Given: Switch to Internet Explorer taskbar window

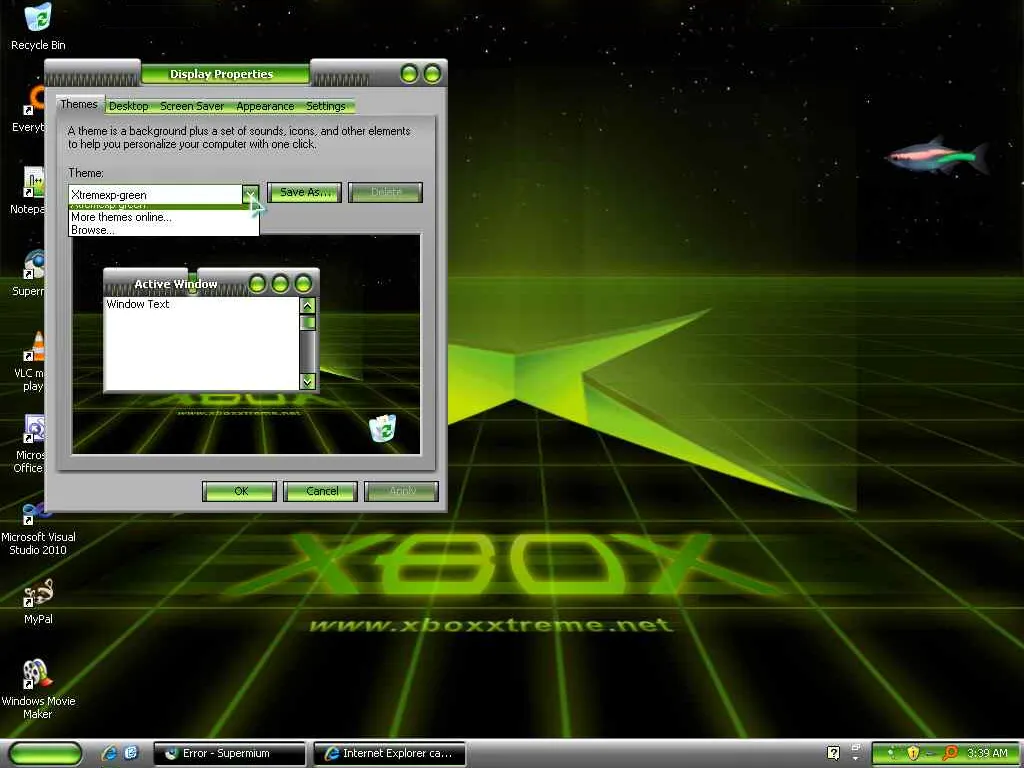Looking at the screenshot, I should tap(390, 753).
